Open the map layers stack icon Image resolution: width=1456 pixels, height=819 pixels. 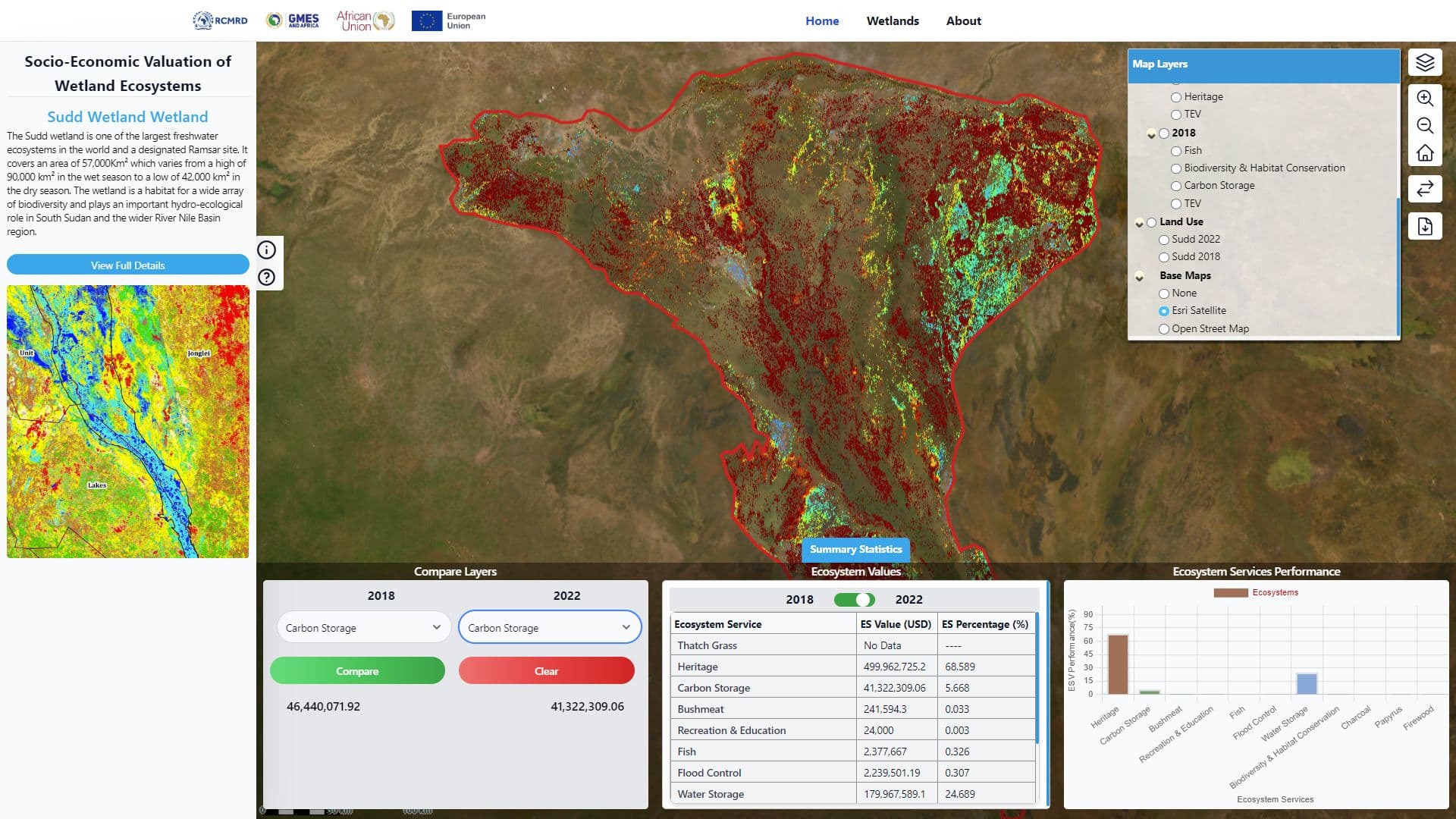[x=1425, y=62]
